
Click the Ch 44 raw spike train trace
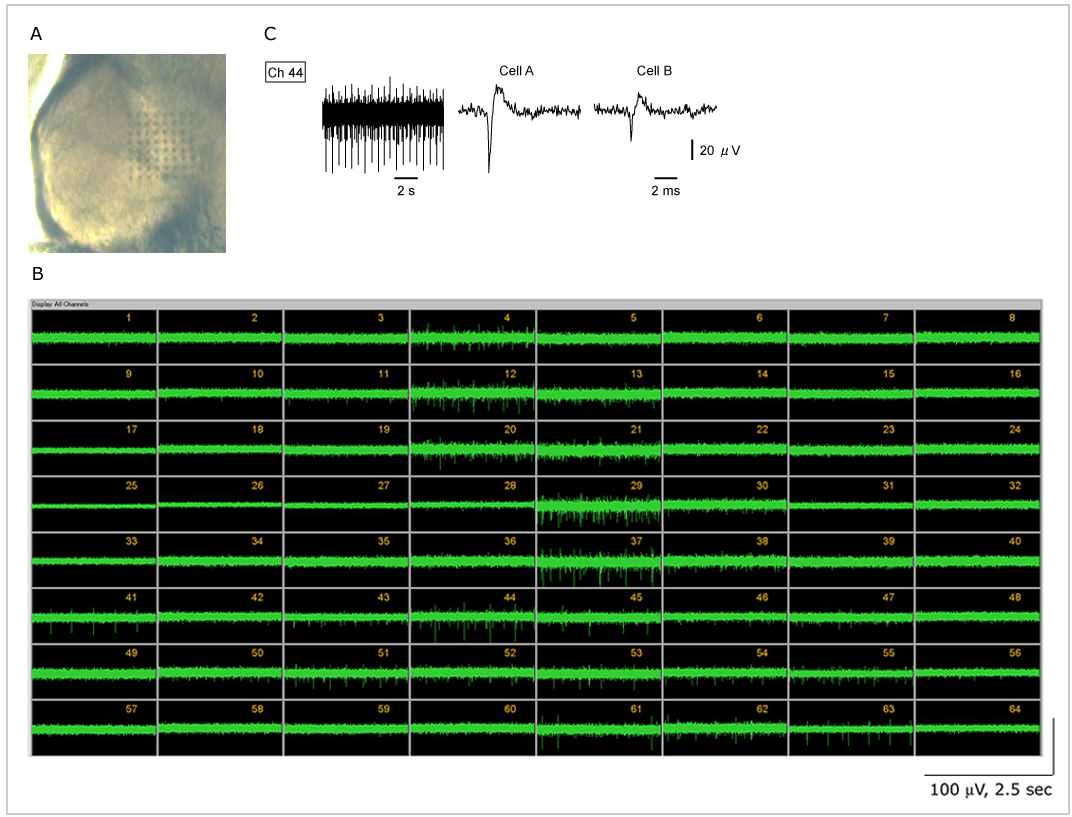pos(383,118)
